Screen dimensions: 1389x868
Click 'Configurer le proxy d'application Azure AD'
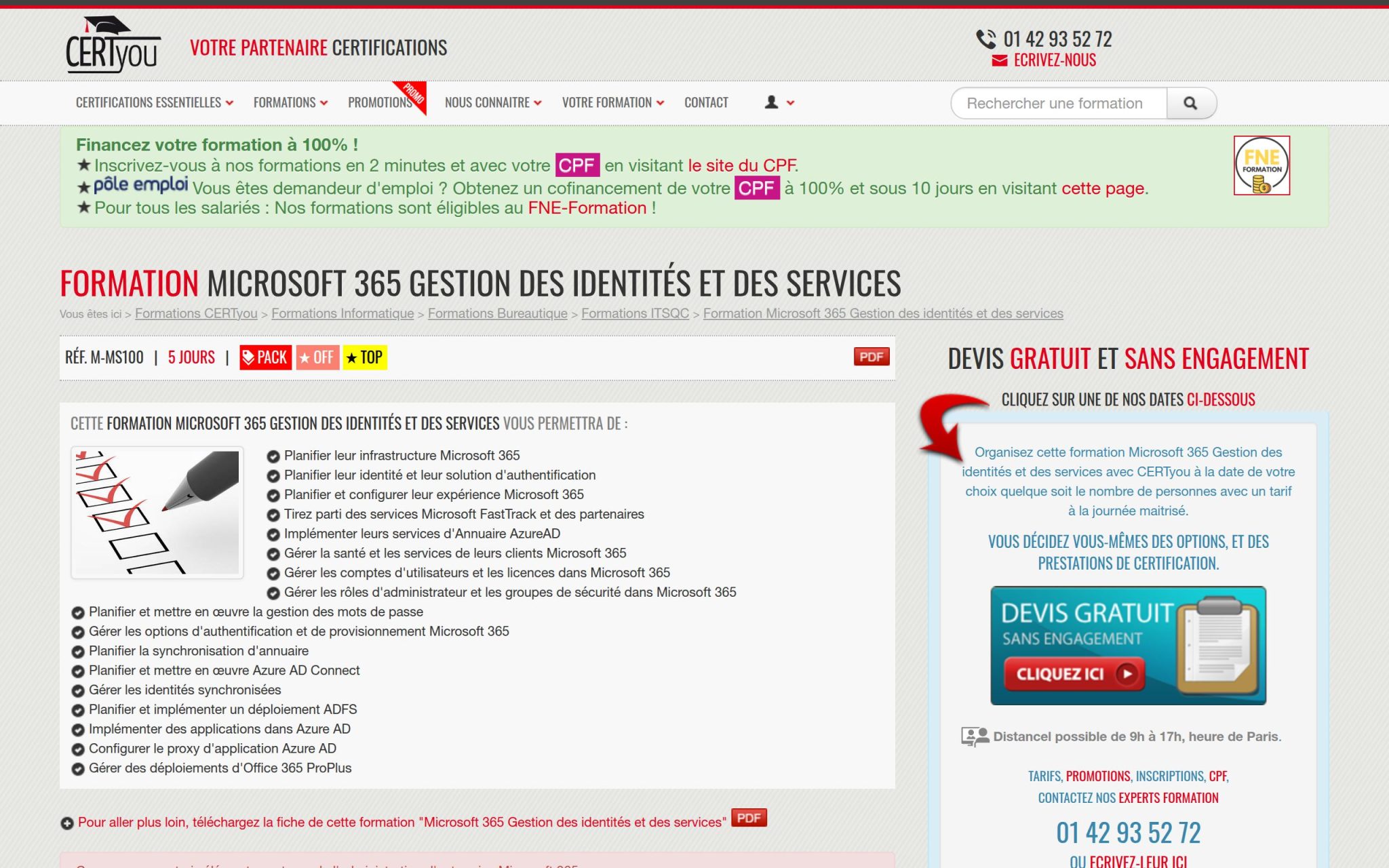(x=212, y=749)
